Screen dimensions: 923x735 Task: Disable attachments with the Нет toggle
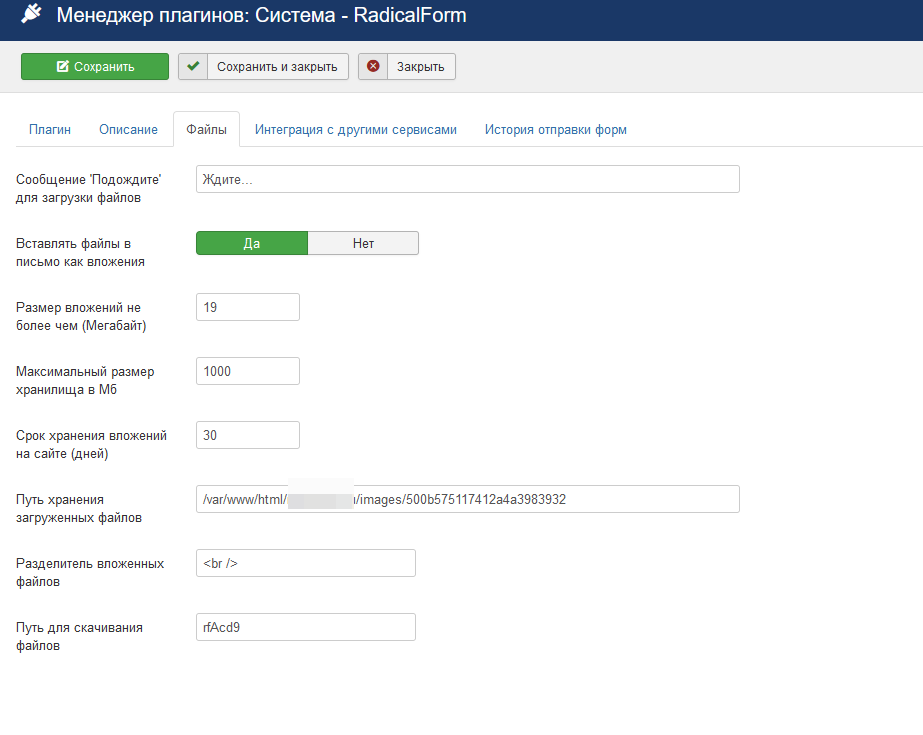pyautogui.click(x=363, y=243)
